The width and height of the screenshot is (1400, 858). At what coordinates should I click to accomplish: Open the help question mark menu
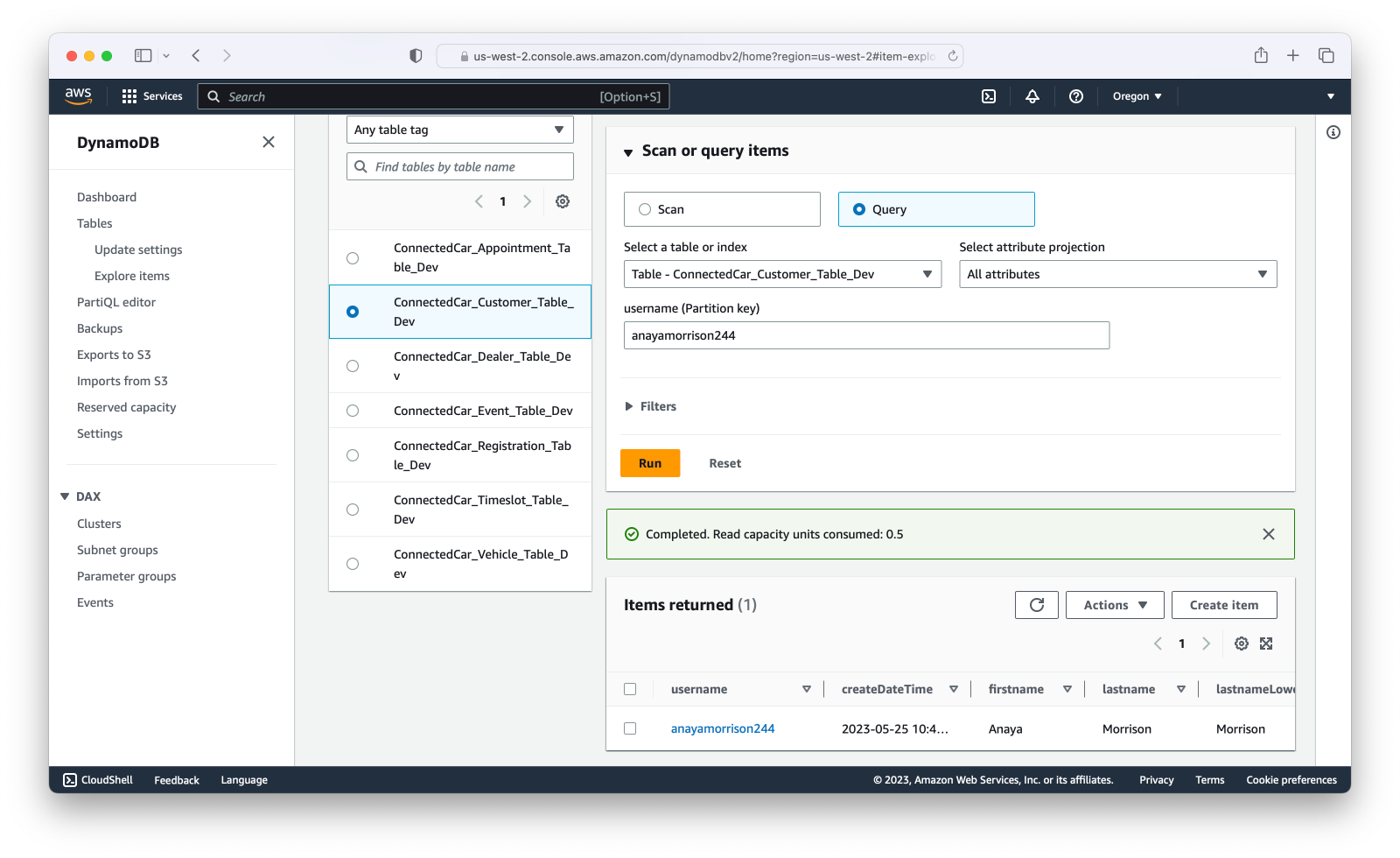tap(1076, 96)
